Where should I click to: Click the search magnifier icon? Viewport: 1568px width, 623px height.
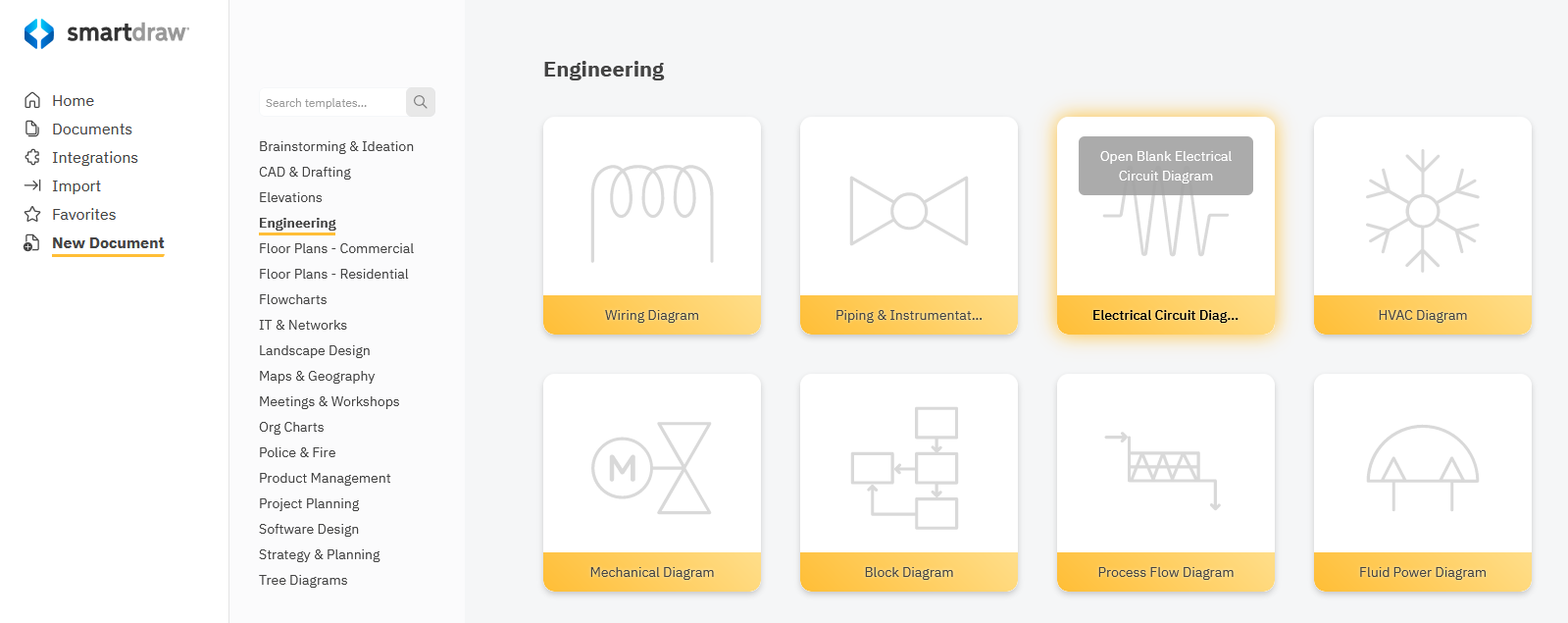[x=420, y=101]
